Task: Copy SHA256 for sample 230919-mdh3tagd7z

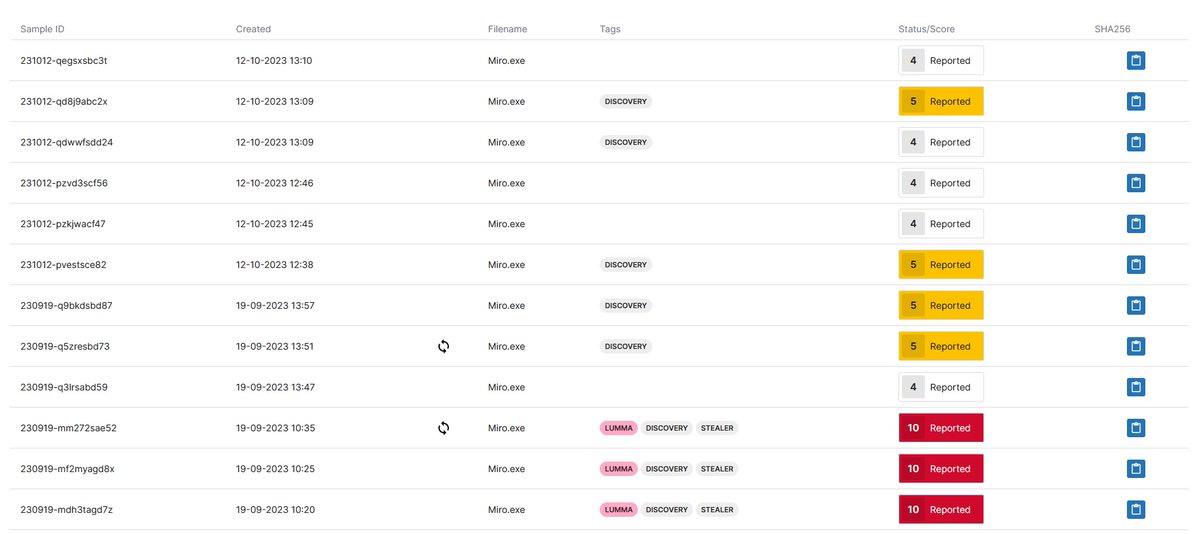Action: [x=1135, y=510]
